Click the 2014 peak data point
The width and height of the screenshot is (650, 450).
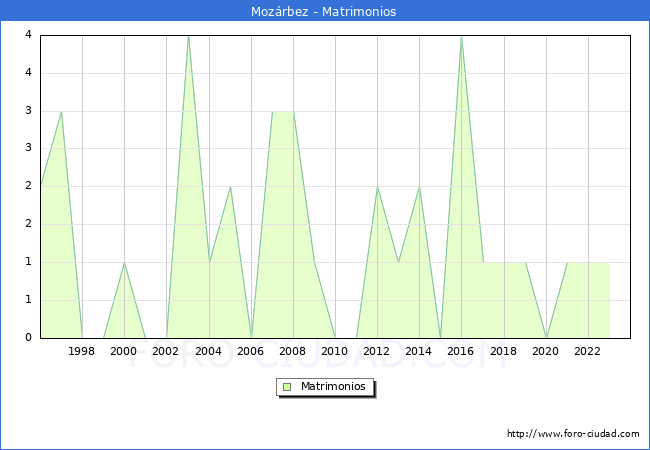coord(420,187)
